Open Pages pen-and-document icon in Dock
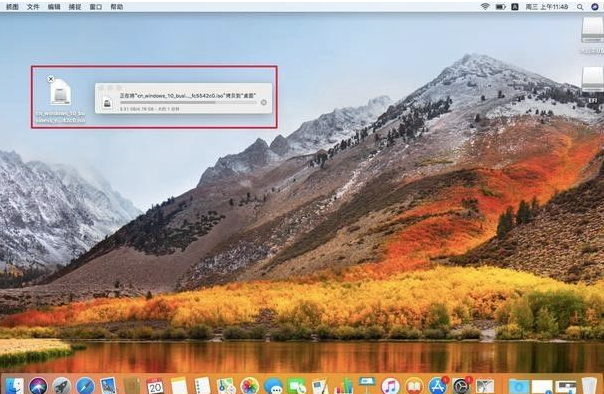This screenshot has height=394, width=604. (320, 386)
